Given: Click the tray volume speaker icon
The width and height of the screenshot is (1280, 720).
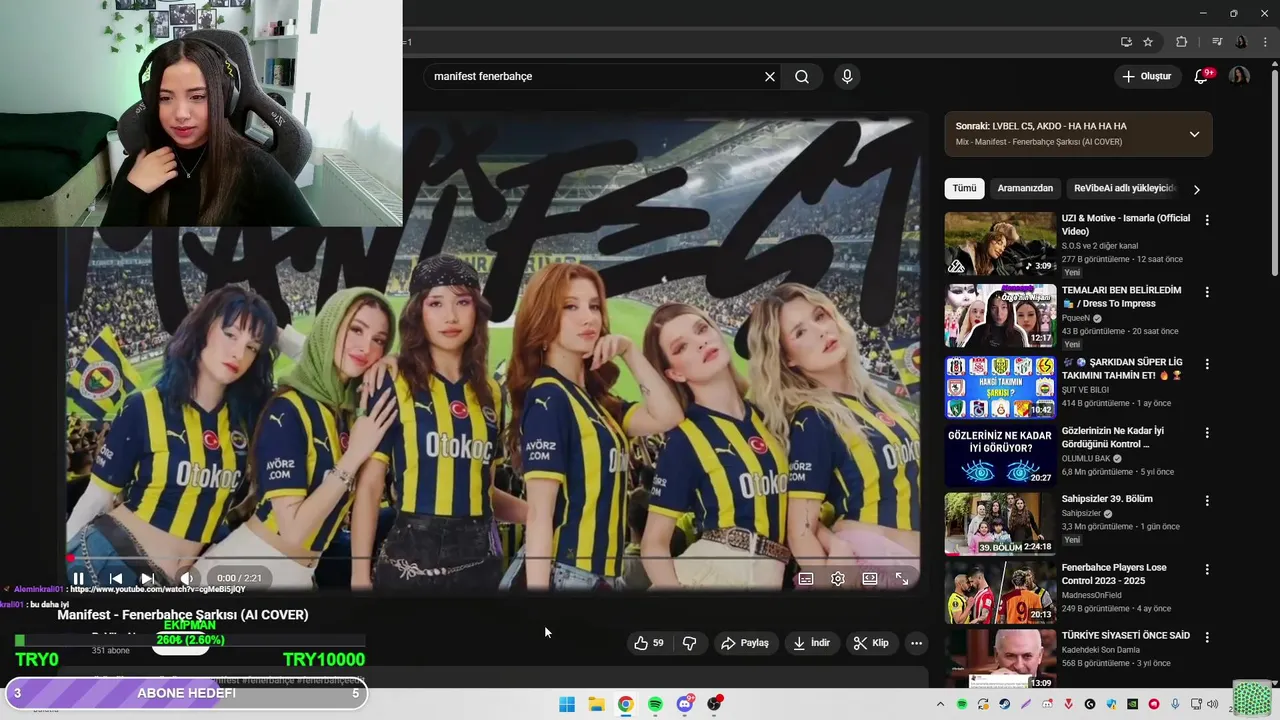Looking at the screenshot, I should pos(1213,704).
